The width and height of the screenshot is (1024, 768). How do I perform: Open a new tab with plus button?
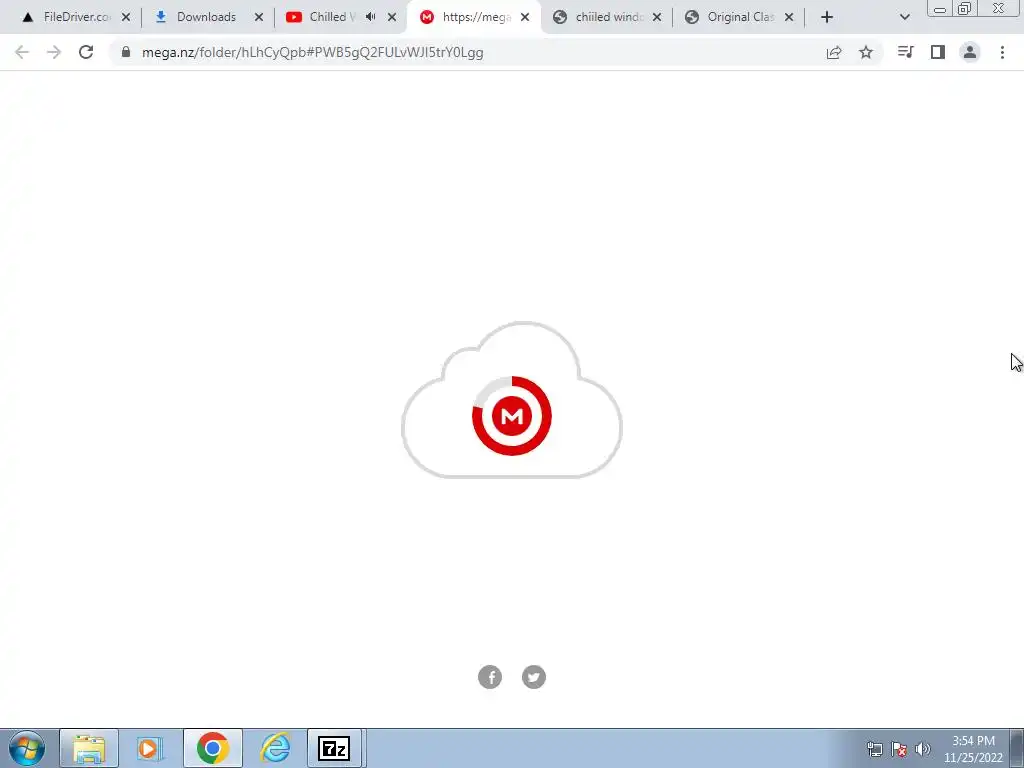coord(827,18)
